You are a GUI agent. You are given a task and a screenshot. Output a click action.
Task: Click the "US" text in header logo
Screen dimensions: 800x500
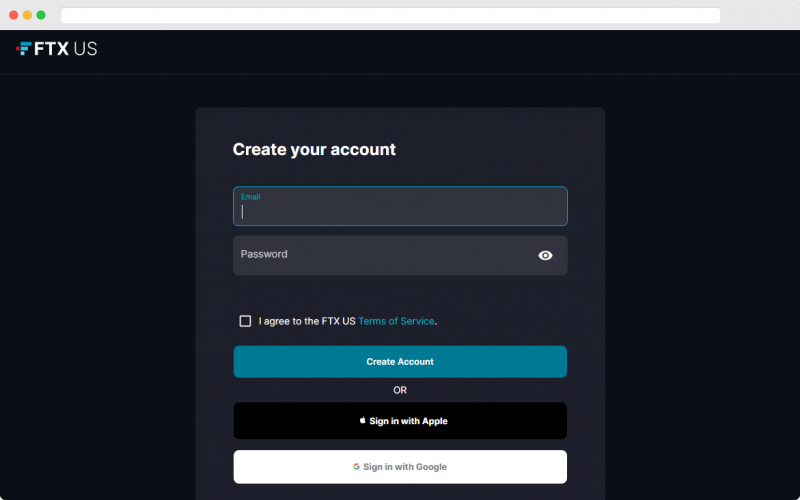point(85,48)
